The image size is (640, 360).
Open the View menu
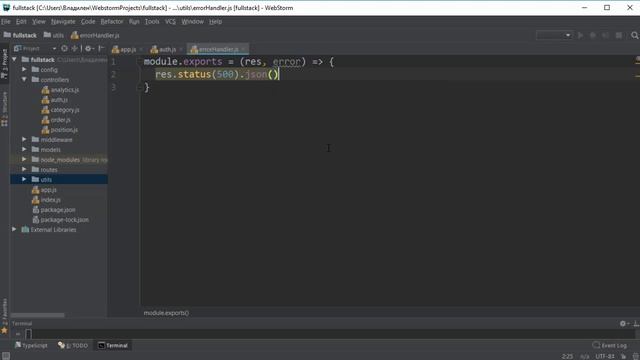coord(39,22)
